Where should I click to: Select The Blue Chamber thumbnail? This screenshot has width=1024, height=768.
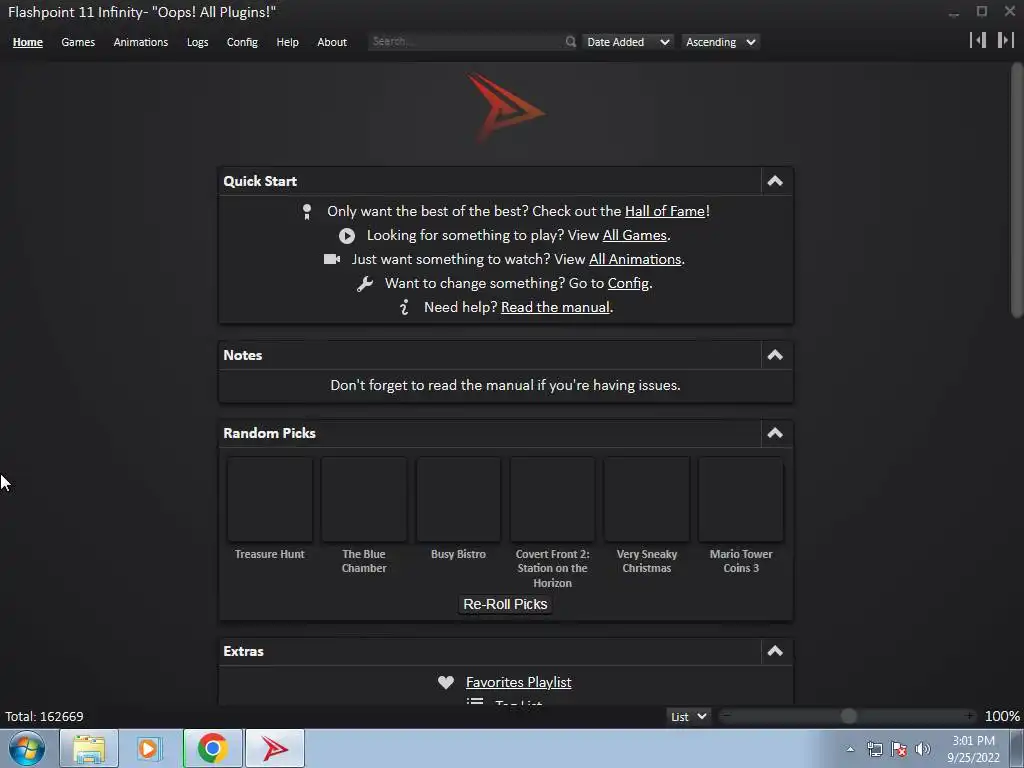click(364, 500)
